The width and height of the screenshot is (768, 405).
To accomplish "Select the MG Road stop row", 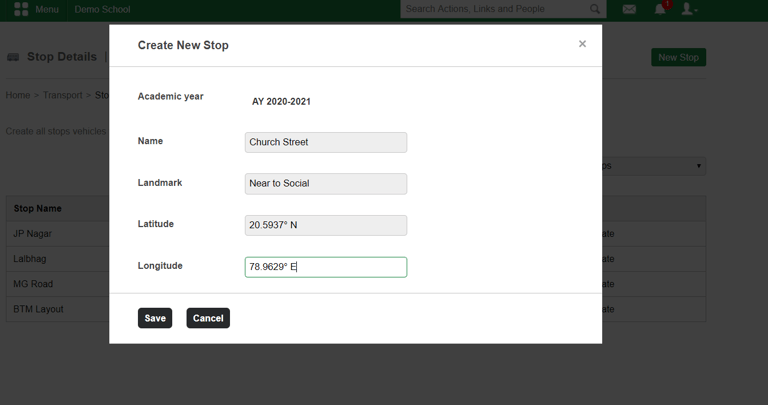I will point(356,284).
